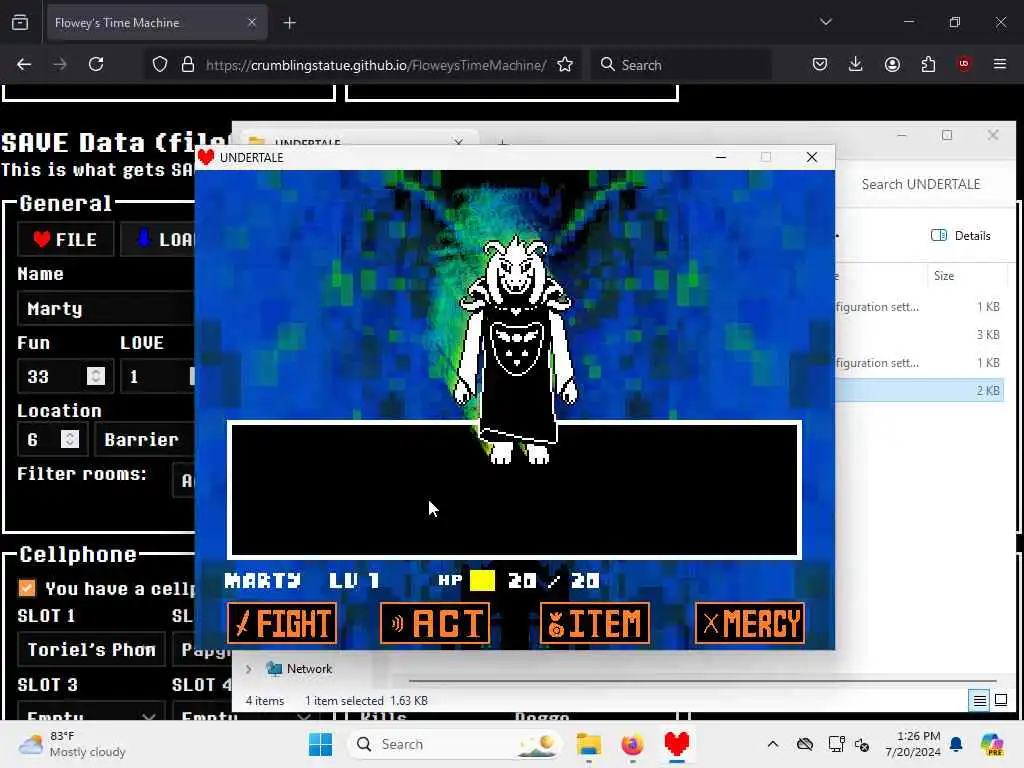Screen dimensions: 1024x768
Task: Click the FIGHT button in Undertale
Action: [282, 623]
